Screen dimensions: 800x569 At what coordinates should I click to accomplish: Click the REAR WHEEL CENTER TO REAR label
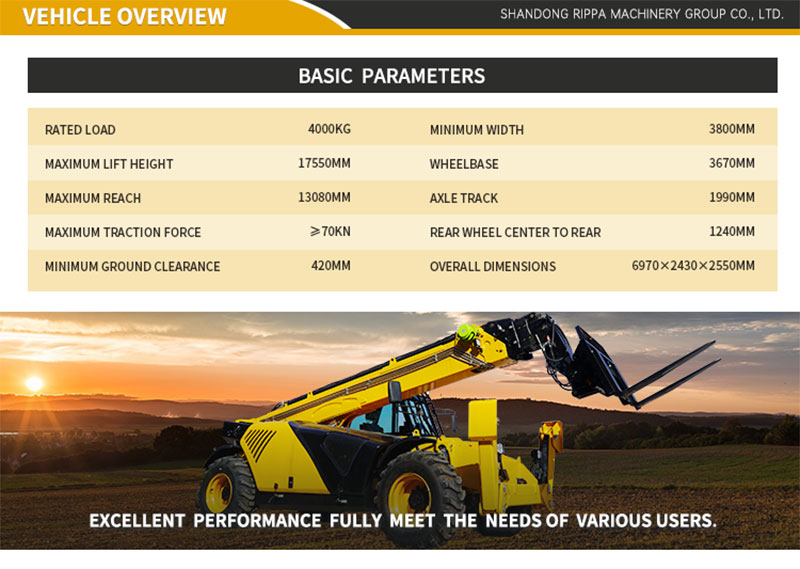pyautogui.click(x=515, y=232)
